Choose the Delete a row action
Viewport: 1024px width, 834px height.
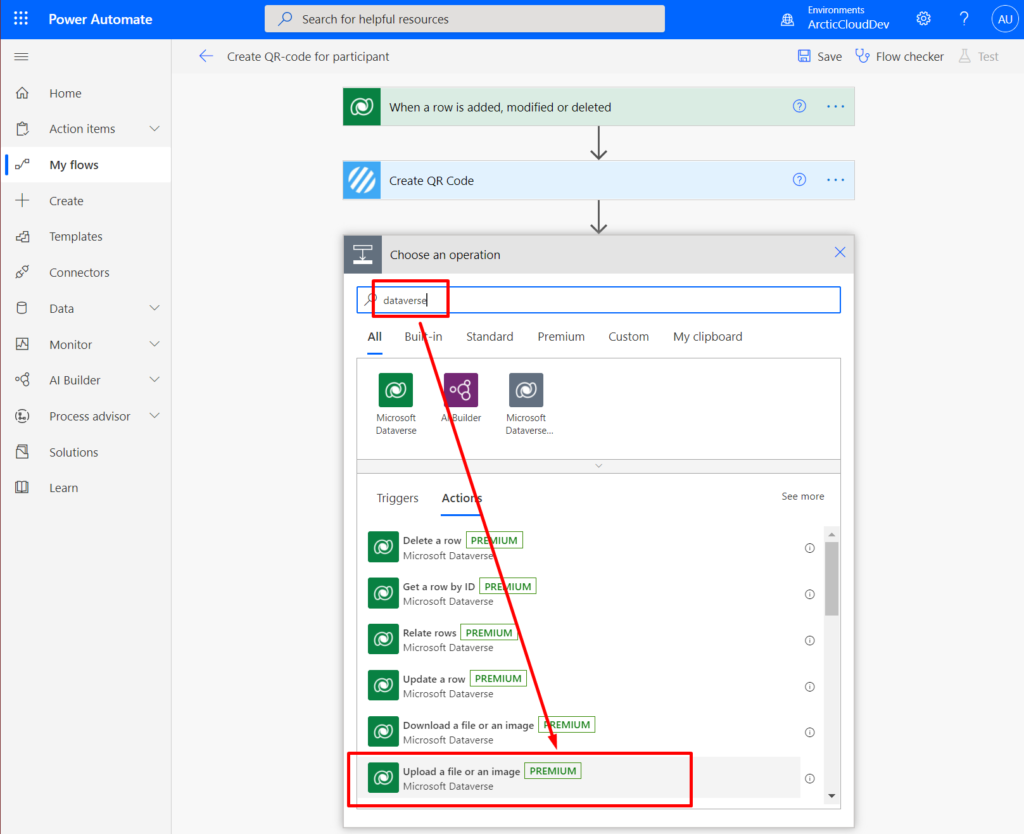point(584,547)
